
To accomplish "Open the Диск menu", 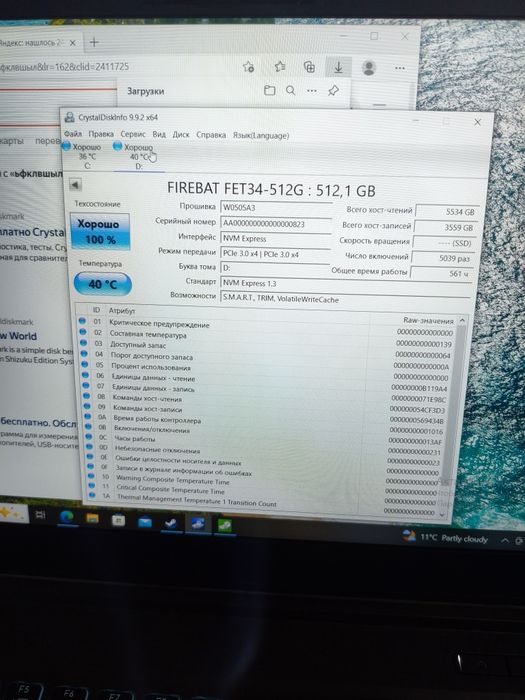I will click(x=181, y=134).
